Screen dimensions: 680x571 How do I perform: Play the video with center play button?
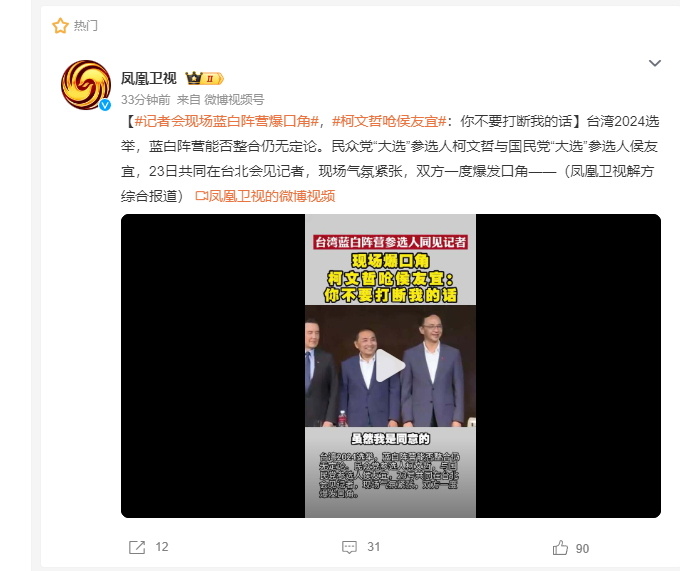389,366
